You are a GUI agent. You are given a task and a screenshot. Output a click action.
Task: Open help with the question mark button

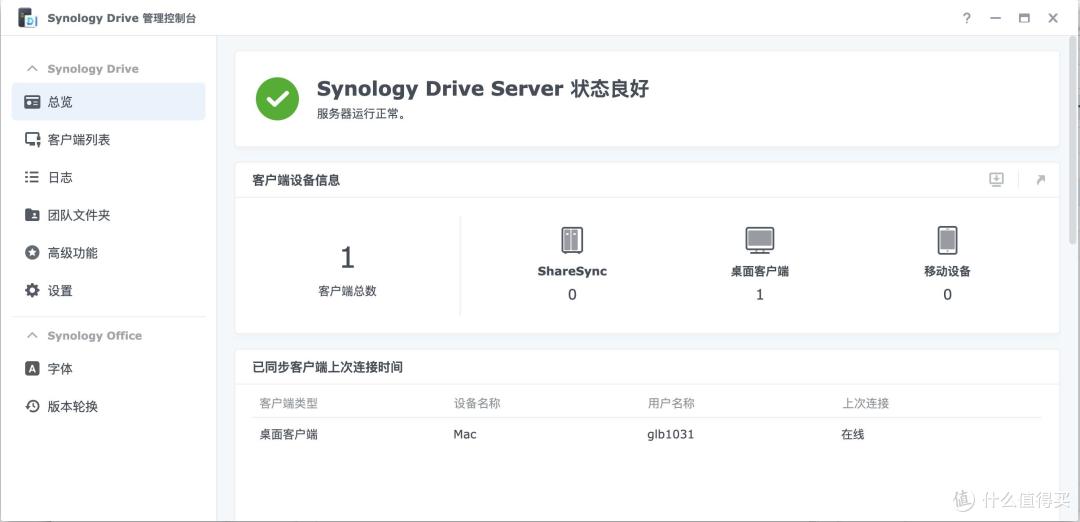(x=967, y=19)
